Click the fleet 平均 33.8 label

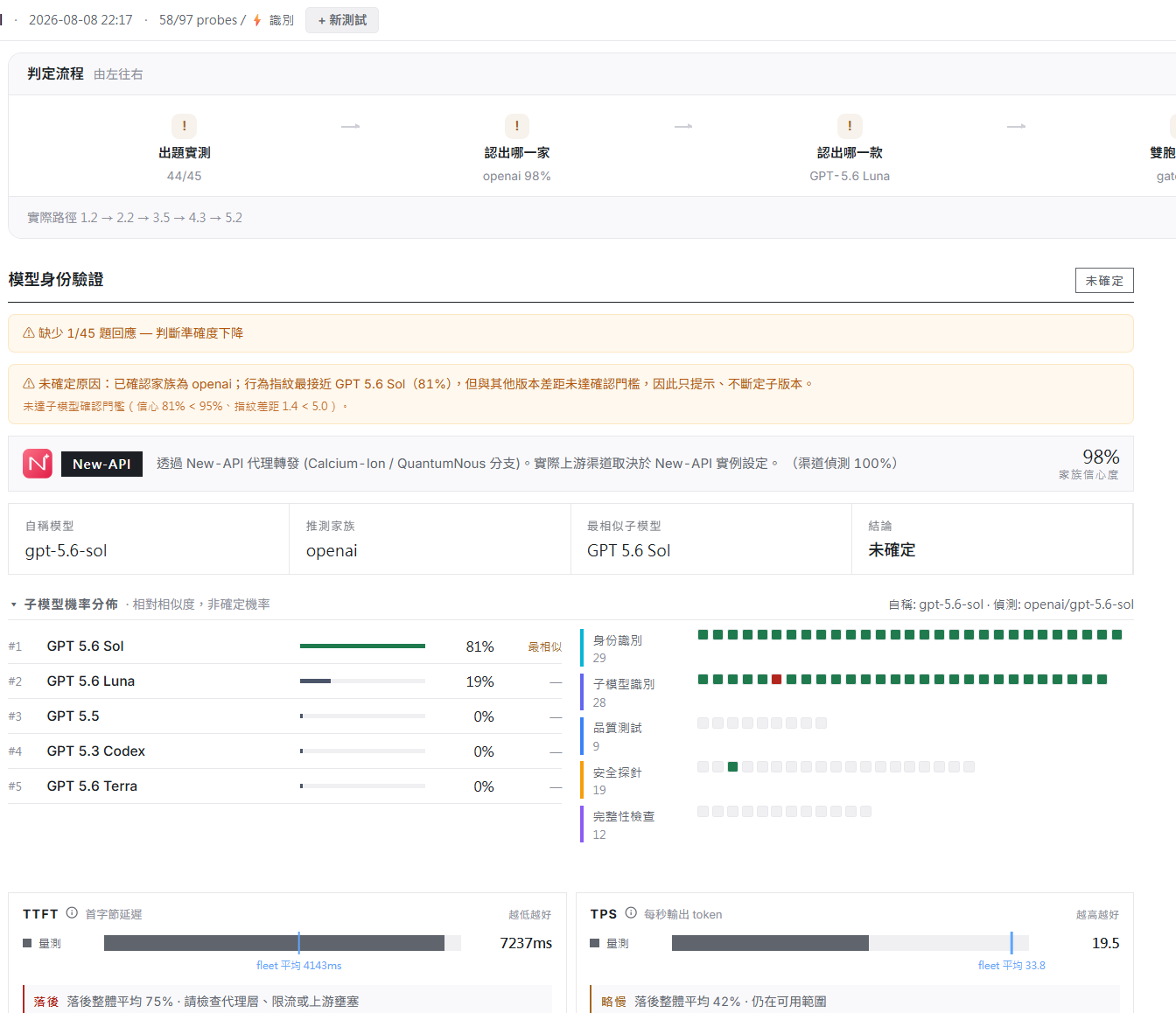(1011, 966)
